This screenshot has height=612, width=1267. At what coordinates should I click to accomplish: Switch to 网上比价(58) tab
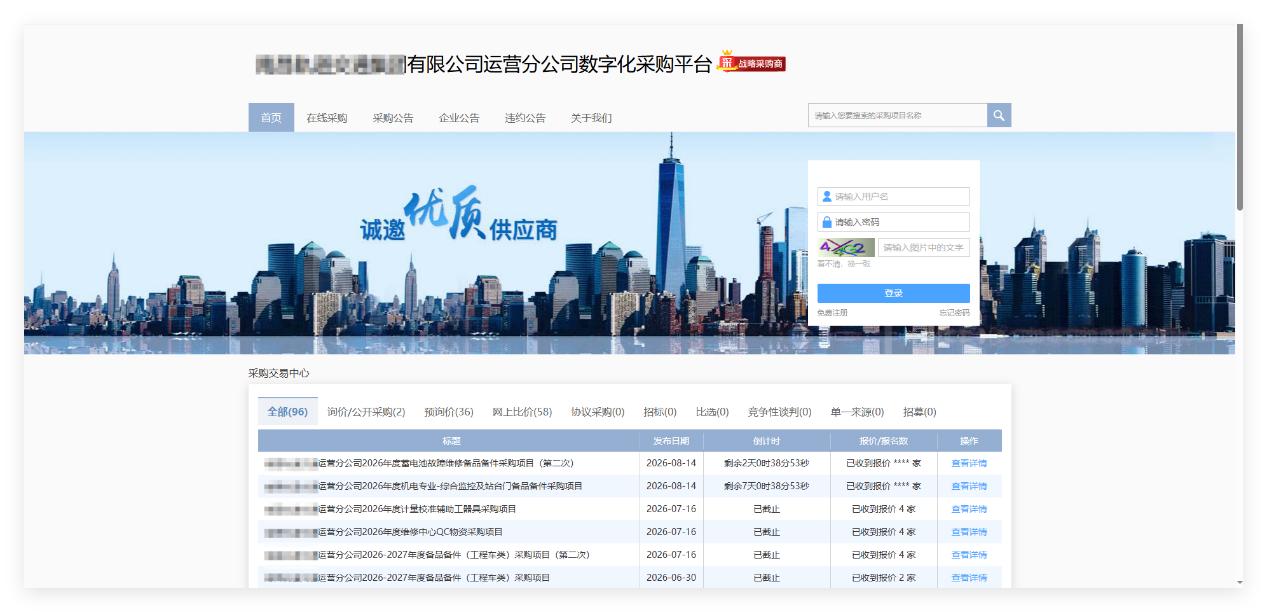pyautogui.click(x=522, y=412)
